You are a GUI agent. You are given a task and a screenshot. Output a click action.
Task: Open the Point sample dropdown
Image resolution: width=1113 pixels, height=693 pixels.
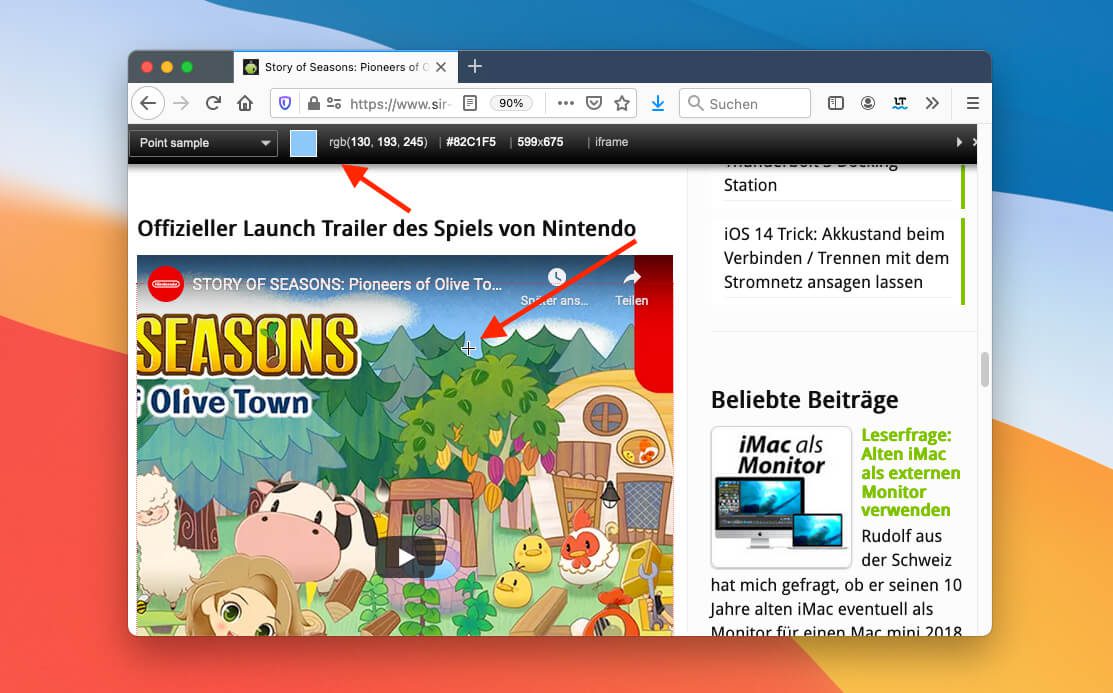coord(203,143)
